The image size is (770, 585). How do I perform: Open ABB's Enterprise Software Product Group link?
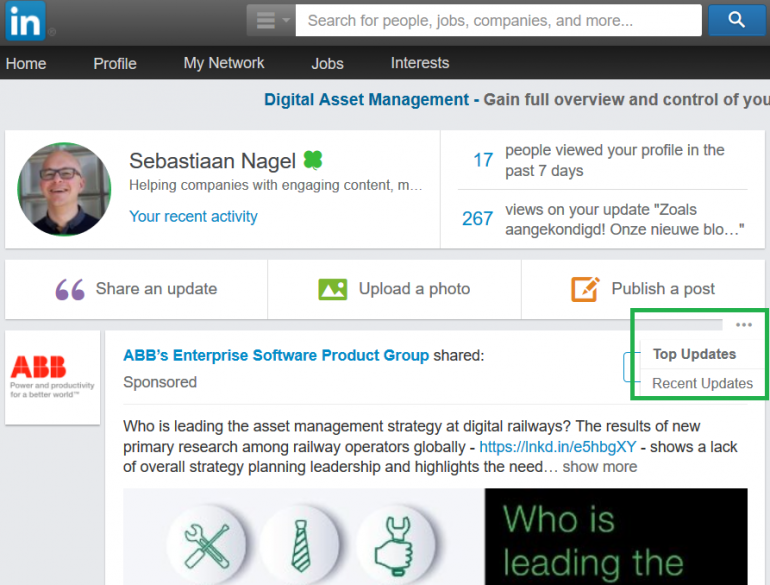276,355
